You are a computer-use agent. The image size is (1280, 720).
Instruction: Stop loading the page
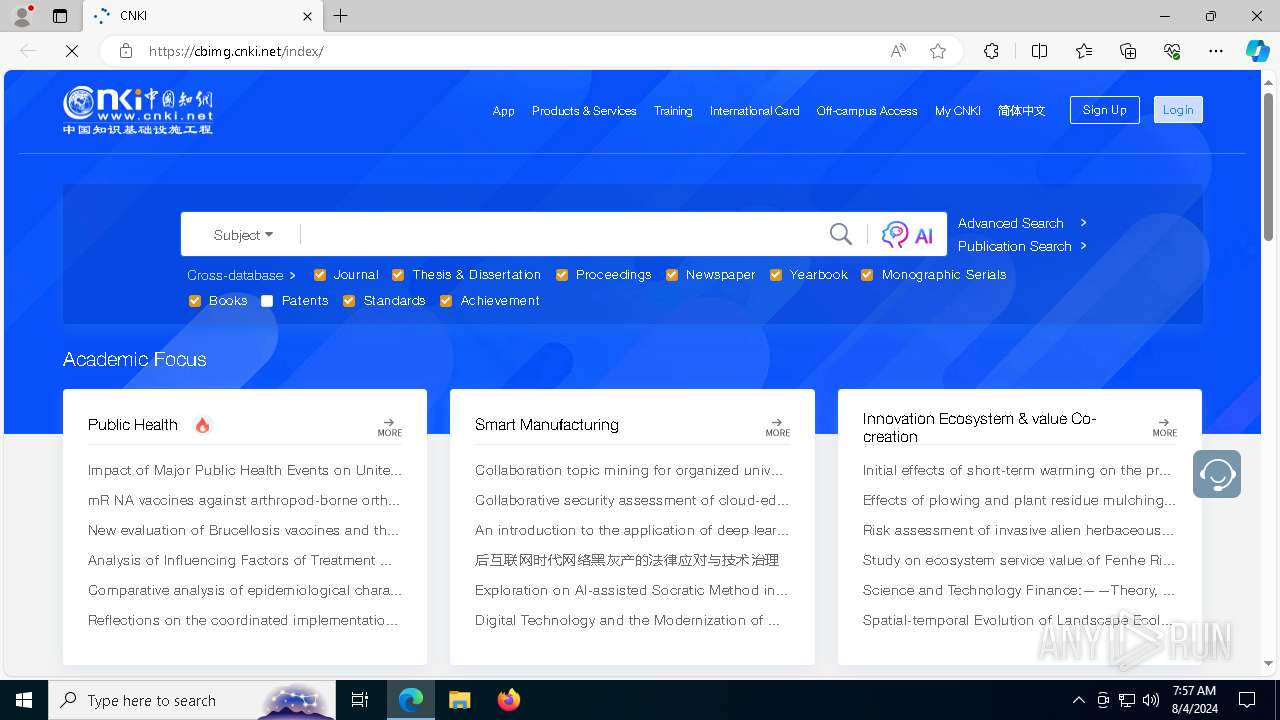point(72,51)
